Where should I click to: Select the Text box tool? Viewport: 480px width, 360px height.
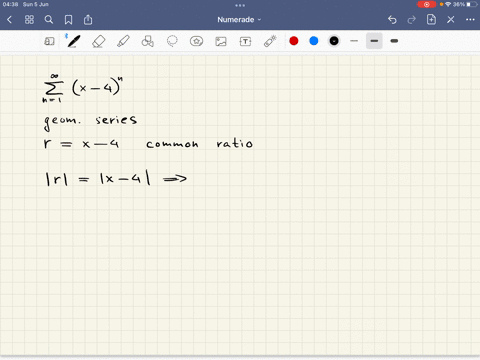click(x=245, y=41)
